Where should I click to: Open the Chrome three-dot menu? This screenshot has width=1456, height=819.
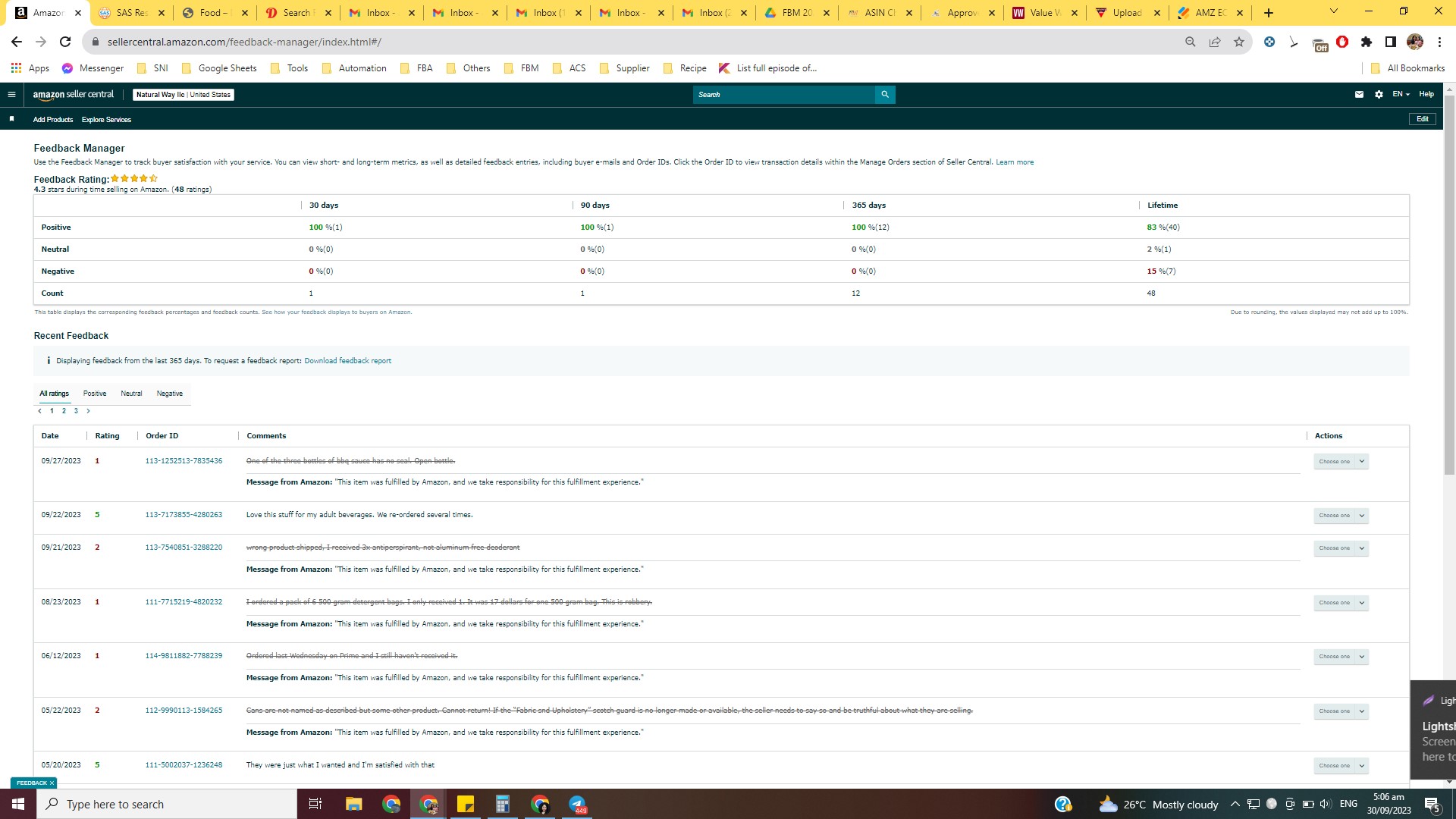[x=1439, y=42]
